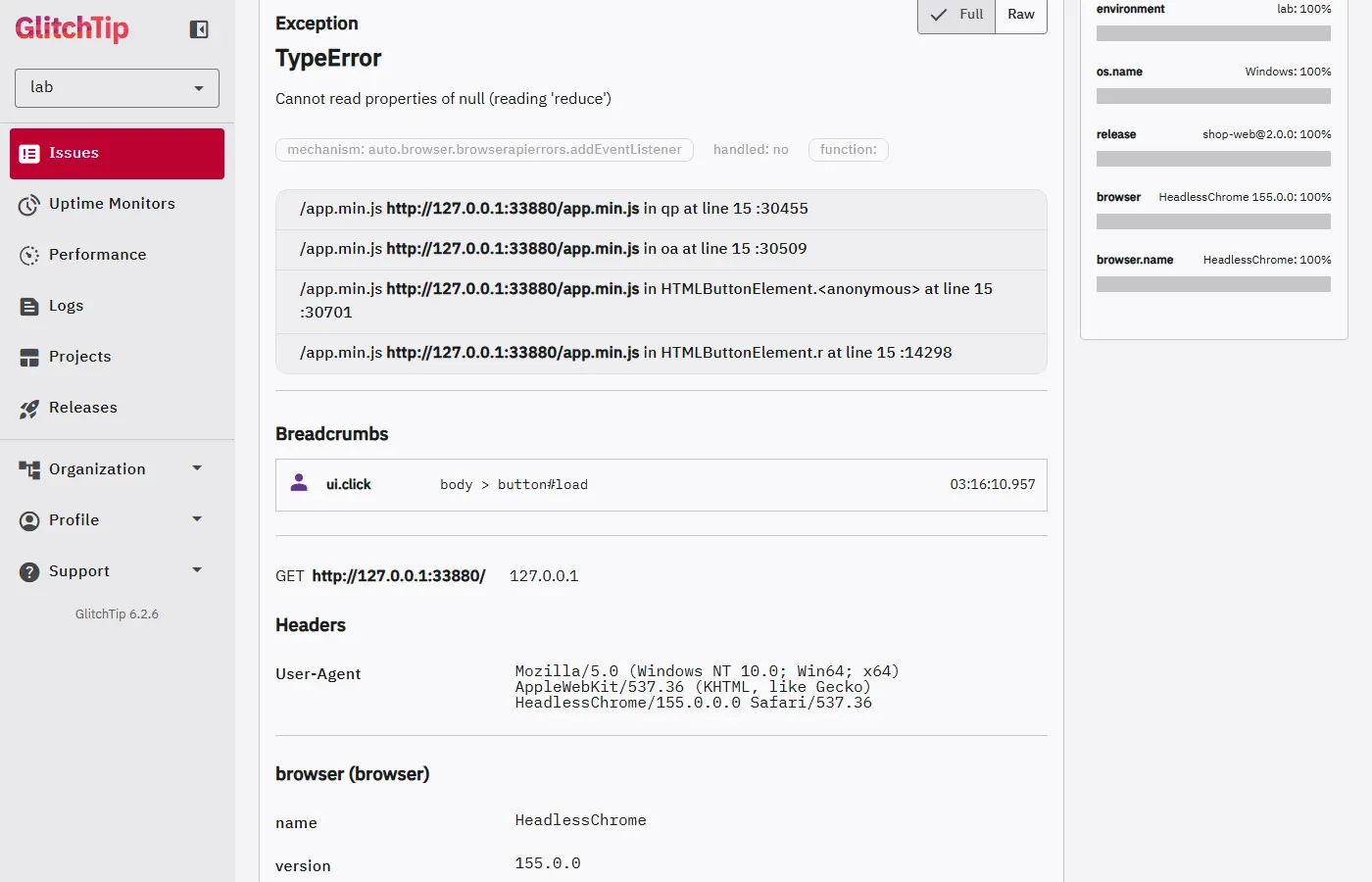Open the Logs section

coord(117,306)
